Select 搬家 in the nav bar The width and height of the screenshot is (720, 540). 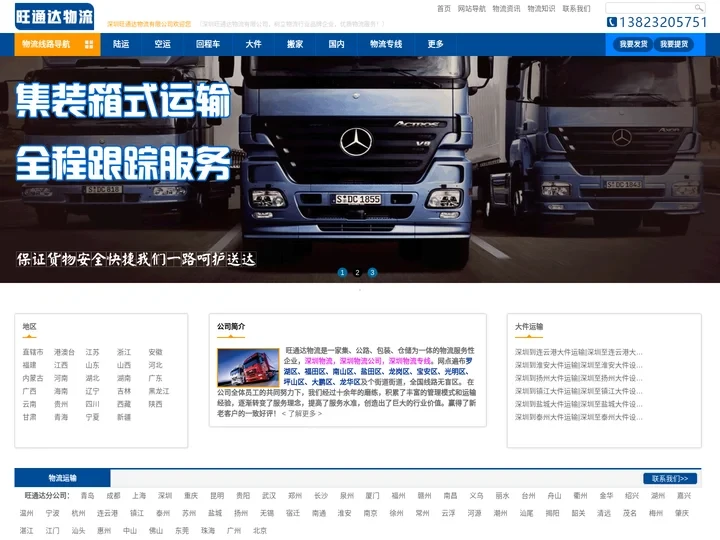tap(295, 44)
